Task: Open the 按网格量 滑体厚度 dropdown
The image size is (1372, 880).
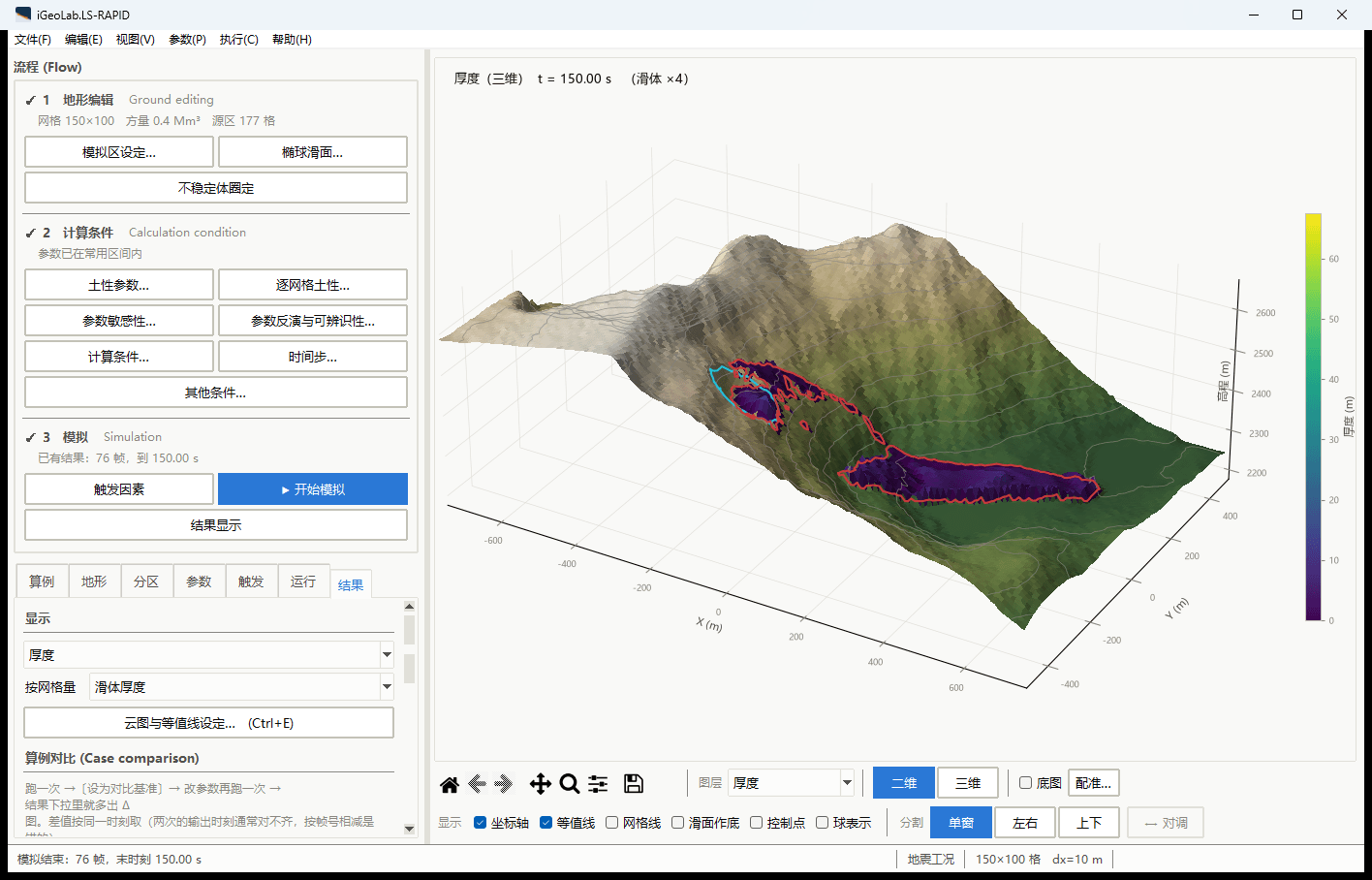Action: click(241, 687)
